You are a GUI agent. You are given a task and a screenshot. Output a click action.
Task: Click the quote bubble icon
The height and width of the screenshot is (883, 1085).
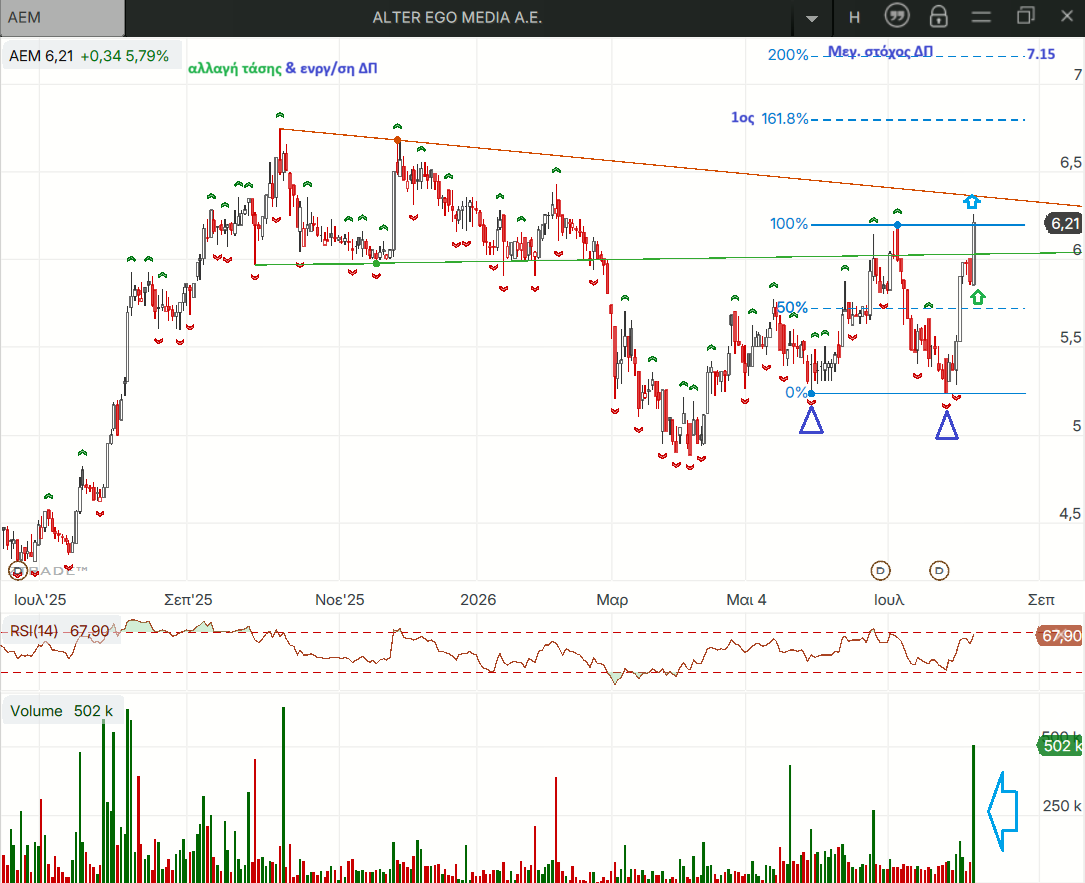click(897, 16)
